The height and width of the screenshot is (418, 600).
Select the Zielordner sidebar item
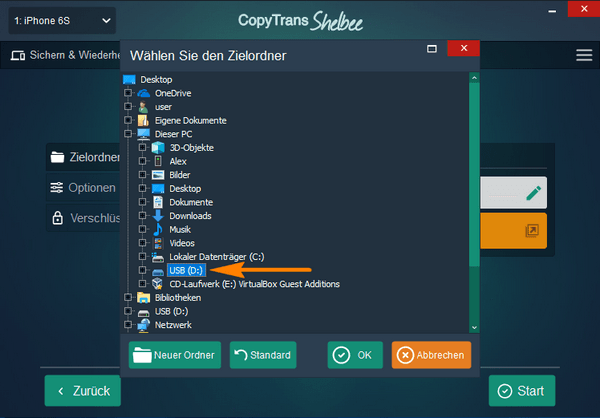(x=83, y=157)
